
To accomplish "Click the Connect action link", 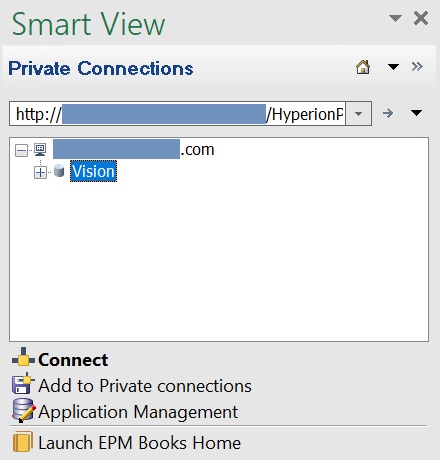I will point(73,360).
